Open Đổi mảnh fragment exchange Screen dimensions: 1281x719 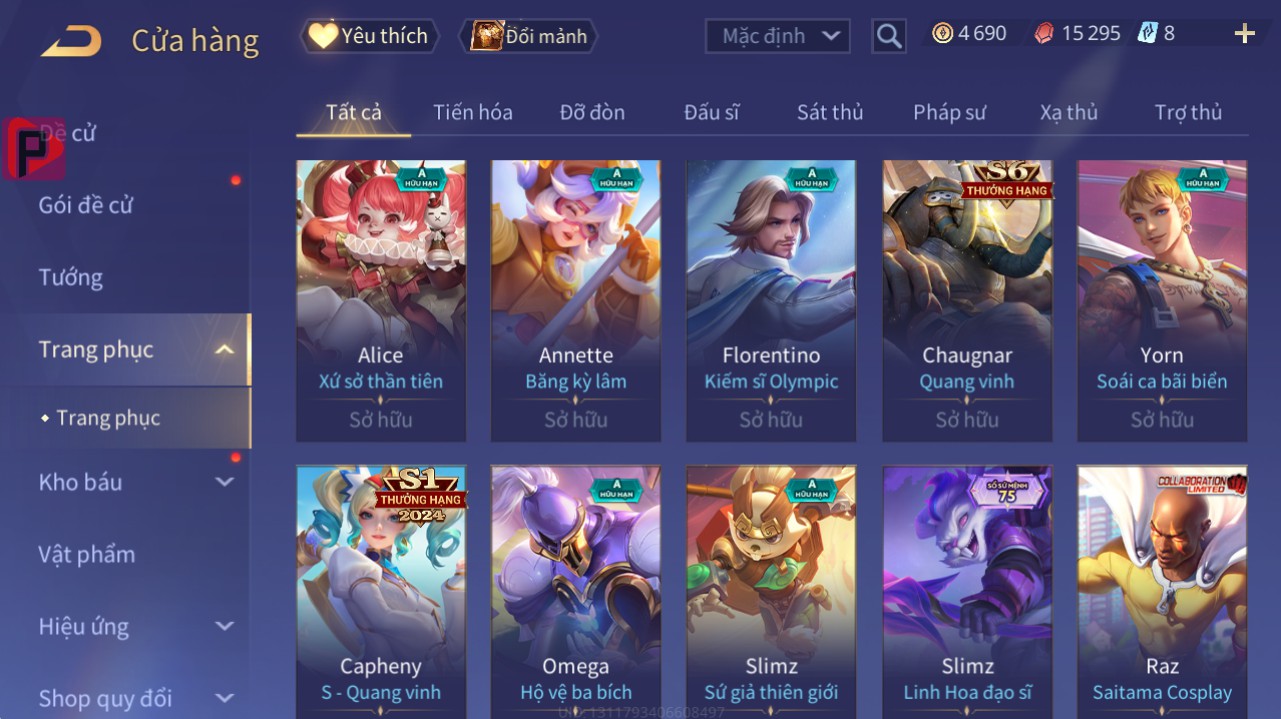click(x=528, y=36)
